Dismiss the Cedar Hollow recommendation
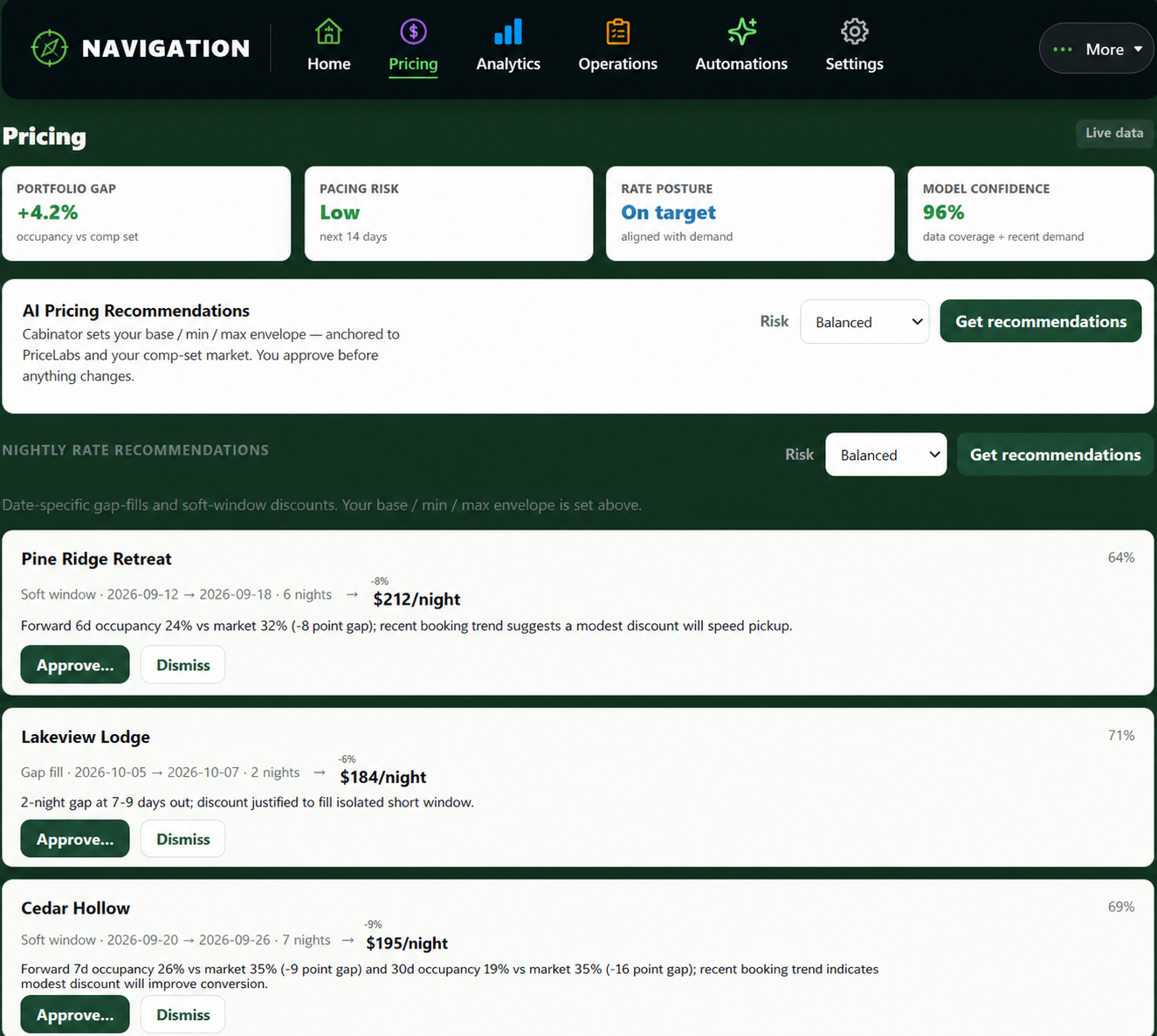The width and height of the screenshot is (1157, 1036). [x=183, y=1014]
